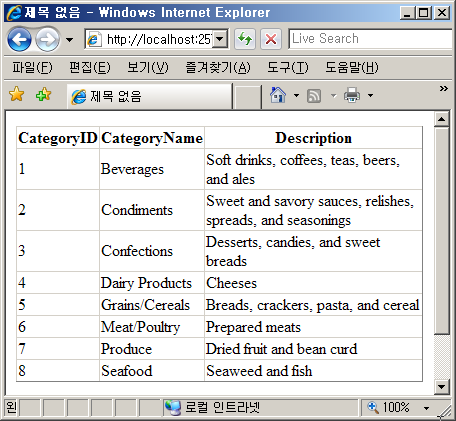Show more toolbar items chevron

[444, 88]
